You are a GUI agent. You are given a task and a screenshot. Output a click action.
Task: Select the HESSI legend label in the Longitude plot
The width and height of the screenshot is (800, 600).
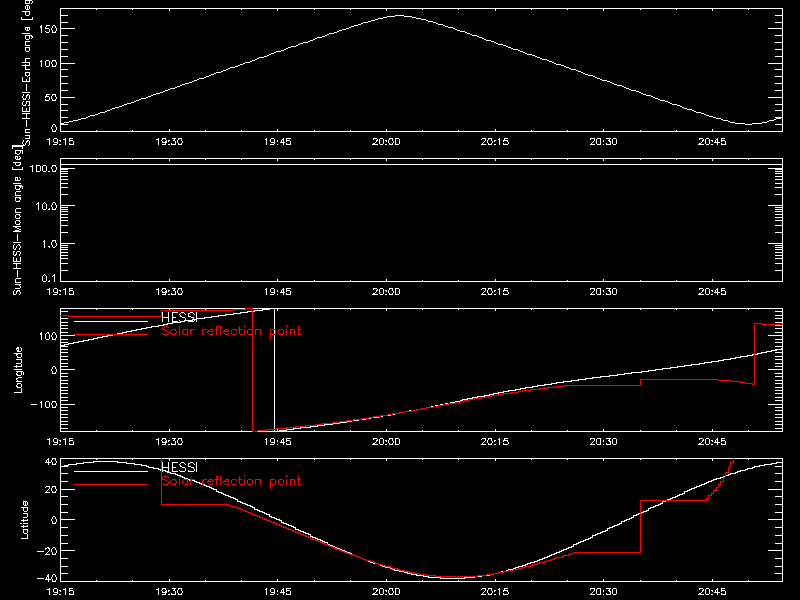(179, 317)
